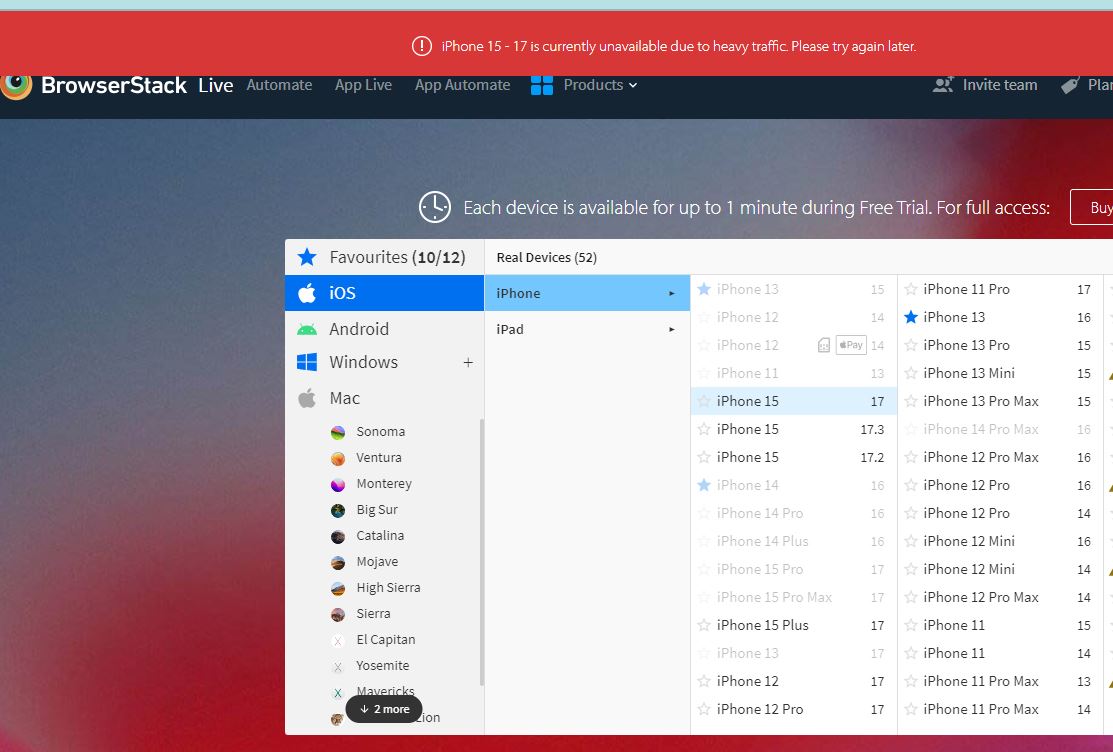Select the Android platform entry

point(384,329)
